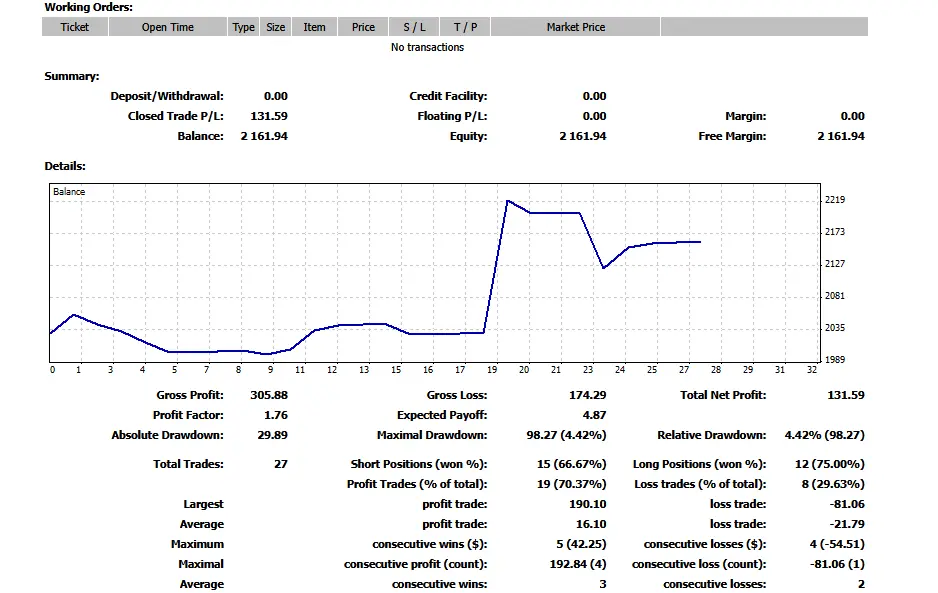Click the 'No transactions' text
This screenshot has height=593, width=938.
[427, 47]
